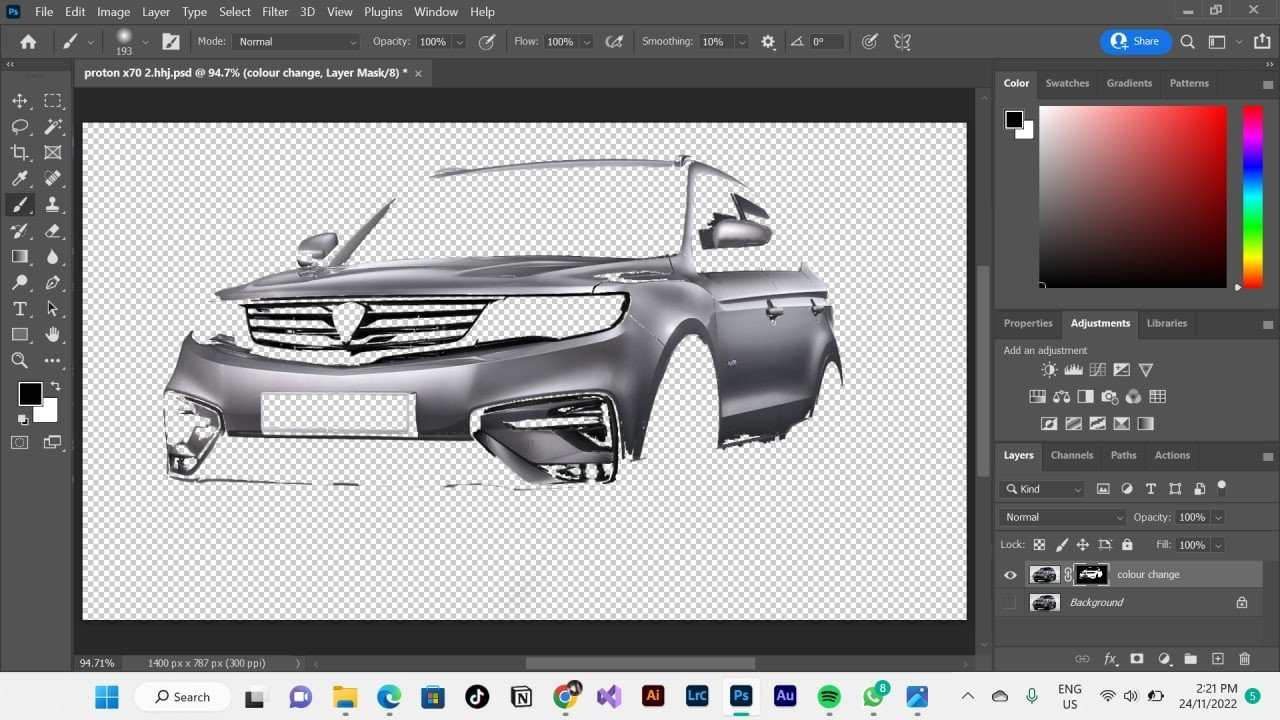Choose the Clone Stamp tool
Image resolution: width=1280 pixels, height=720 pixels.
pyautogui.click(x=53, y=205)
